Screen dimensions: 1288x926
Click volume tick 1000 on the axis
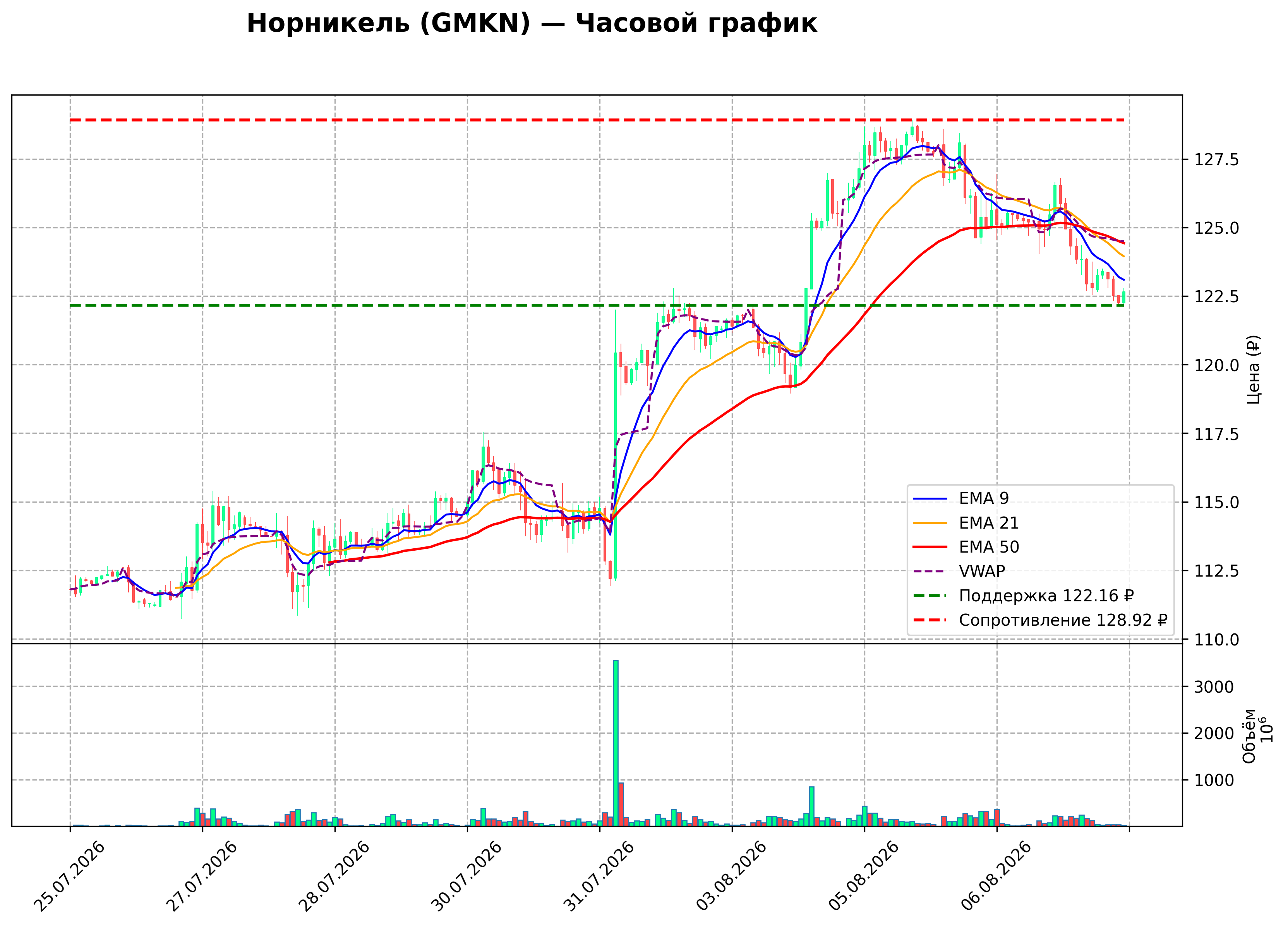pyautogui.click(x=1214, y=780)
